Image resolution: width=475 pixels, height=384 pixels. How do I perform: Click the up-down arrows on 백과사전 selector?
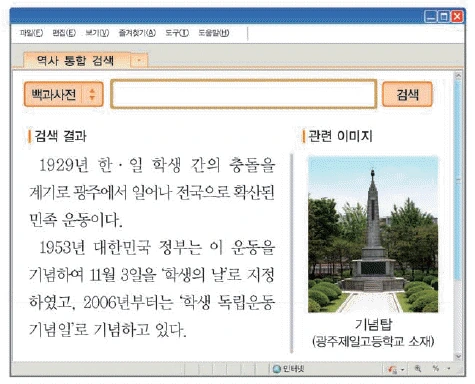point(92,94)
